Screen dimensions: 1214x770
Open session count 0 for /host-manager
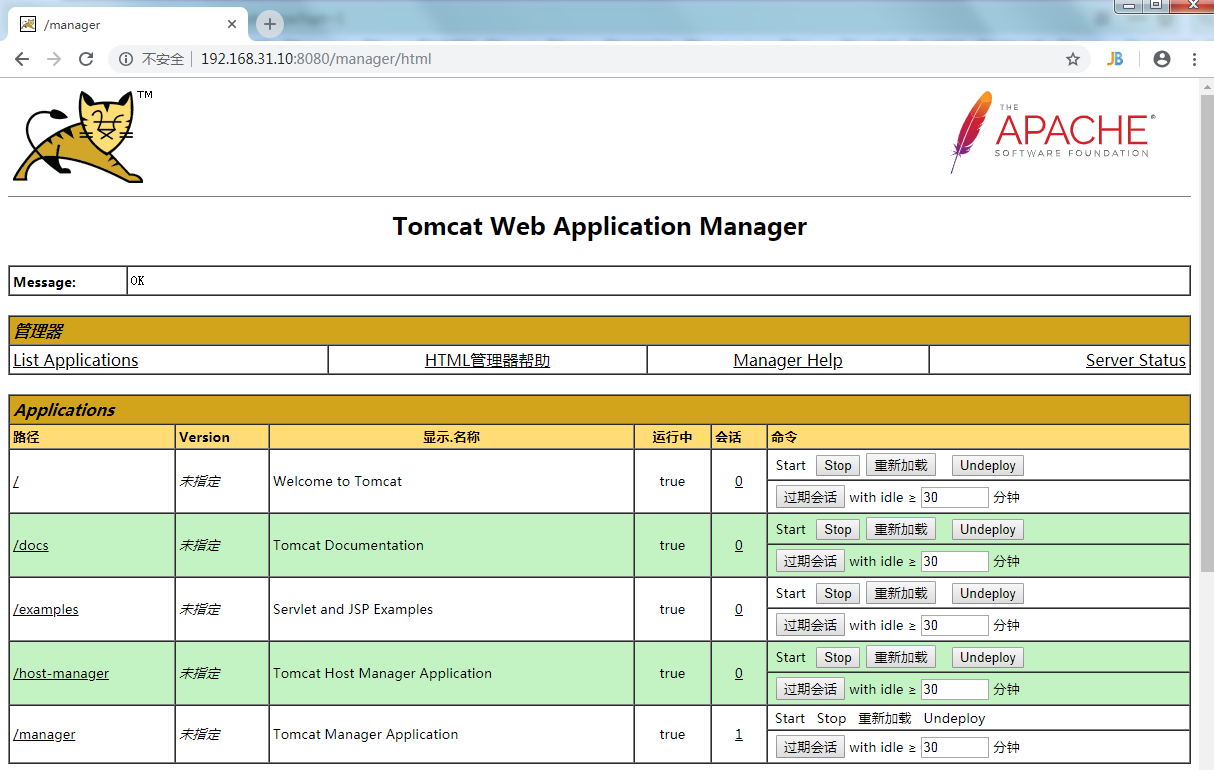pyautogui.click(x=739, y=673)
